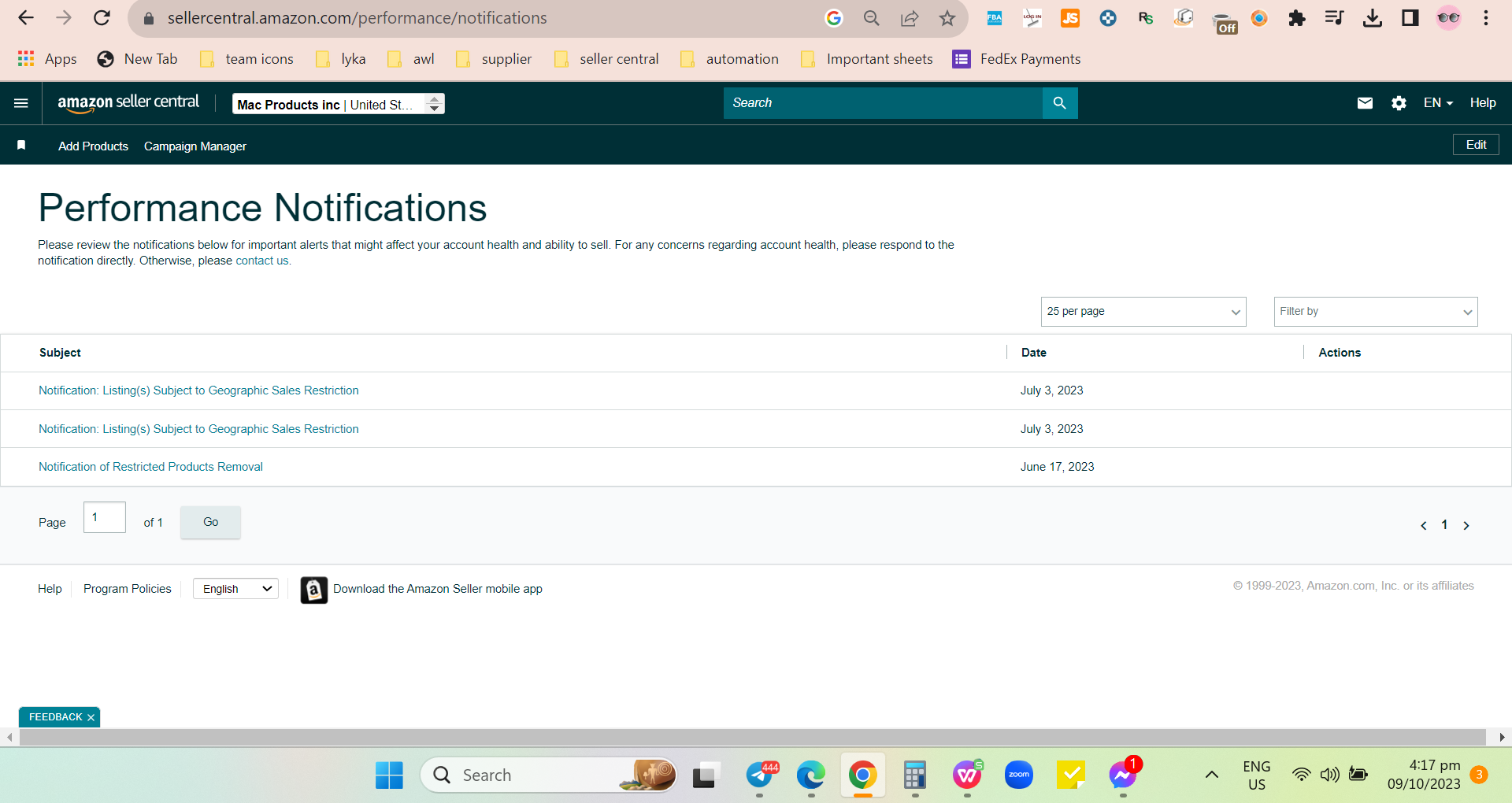This screenshot has height=803, width=1512.
Task: Open the English footer language selector
Action: coord(235,589)
